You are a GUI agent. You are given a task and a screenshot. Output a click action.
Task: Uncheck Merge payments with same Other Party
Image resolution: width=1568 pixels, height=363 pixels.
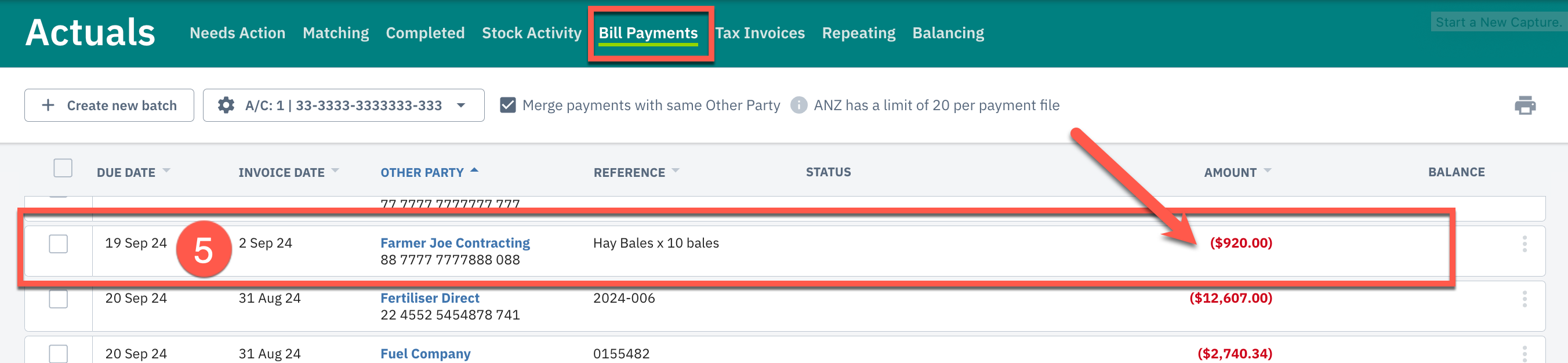tap(507, 106)
